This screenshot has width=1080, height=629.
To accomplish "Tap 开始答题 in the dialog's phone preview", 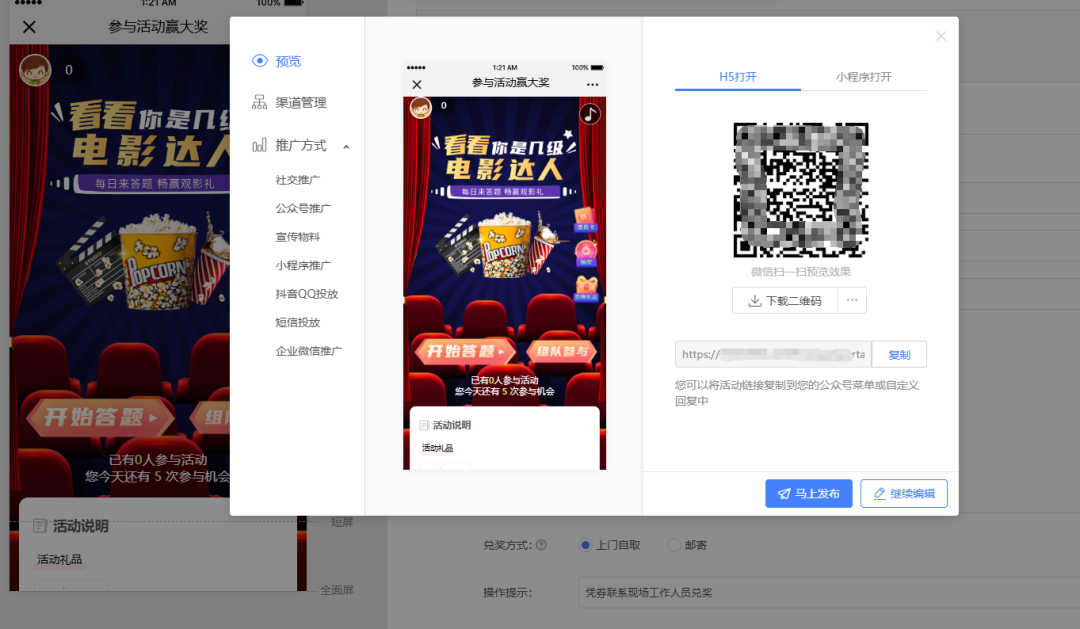I will pos(464,351).
